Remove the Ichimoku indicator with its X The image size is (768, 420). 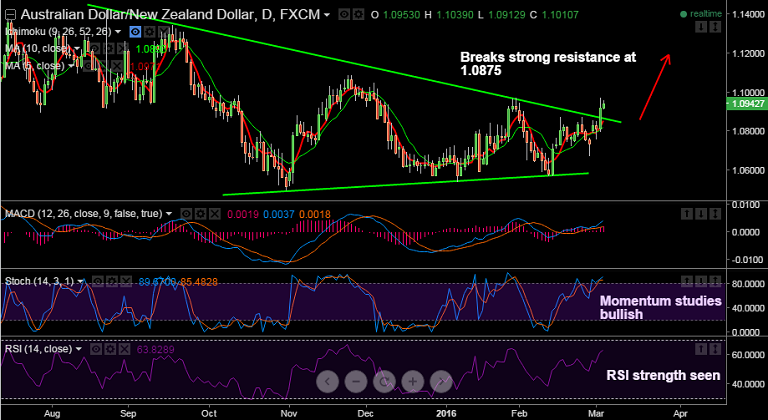tap(164, 31)
